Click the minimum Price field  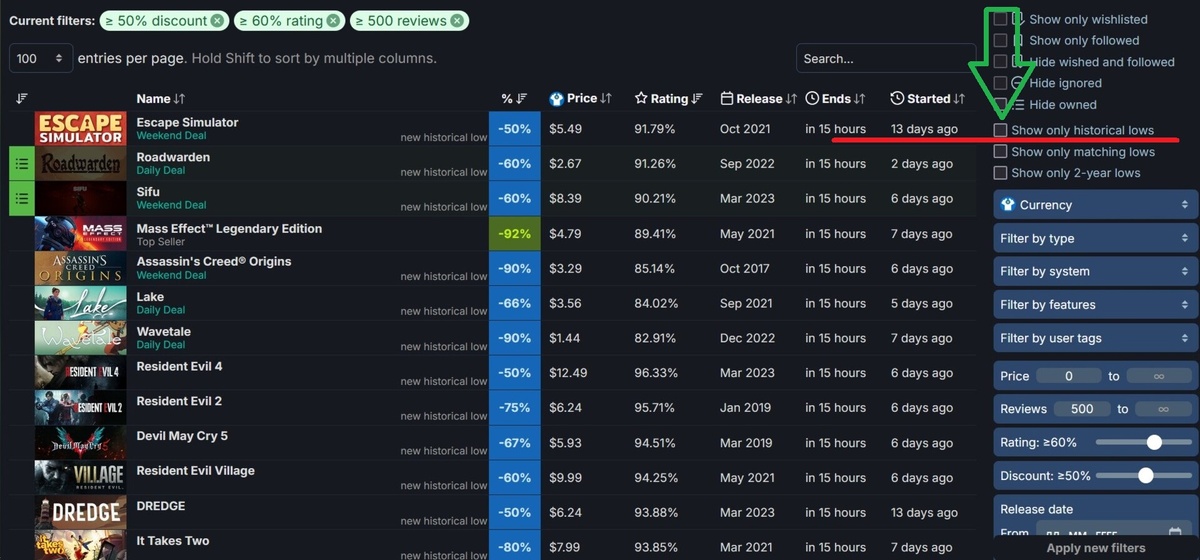(1069, 376)
